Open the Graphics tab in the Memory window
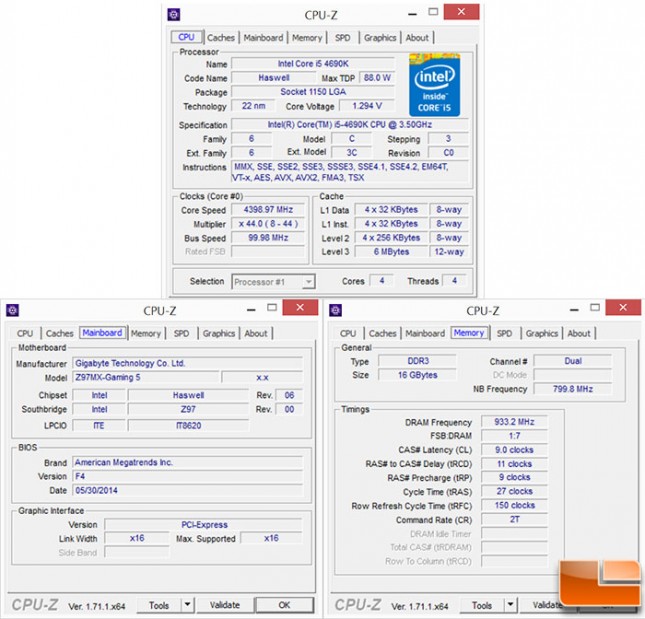 coord(542,333)
